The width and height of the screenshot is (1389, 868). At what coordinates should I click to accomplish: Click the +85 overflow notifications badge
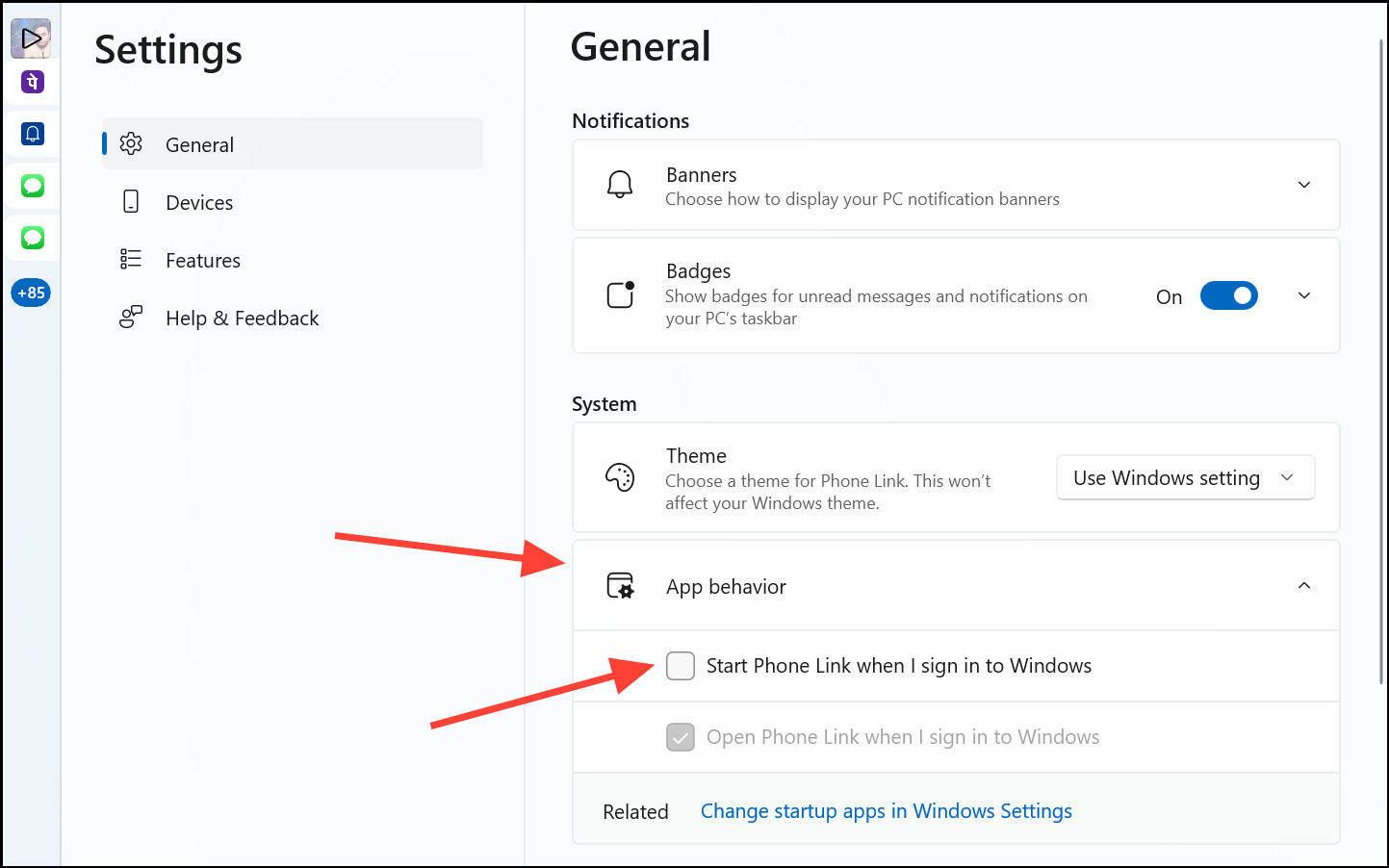click(x=32, y=292)
